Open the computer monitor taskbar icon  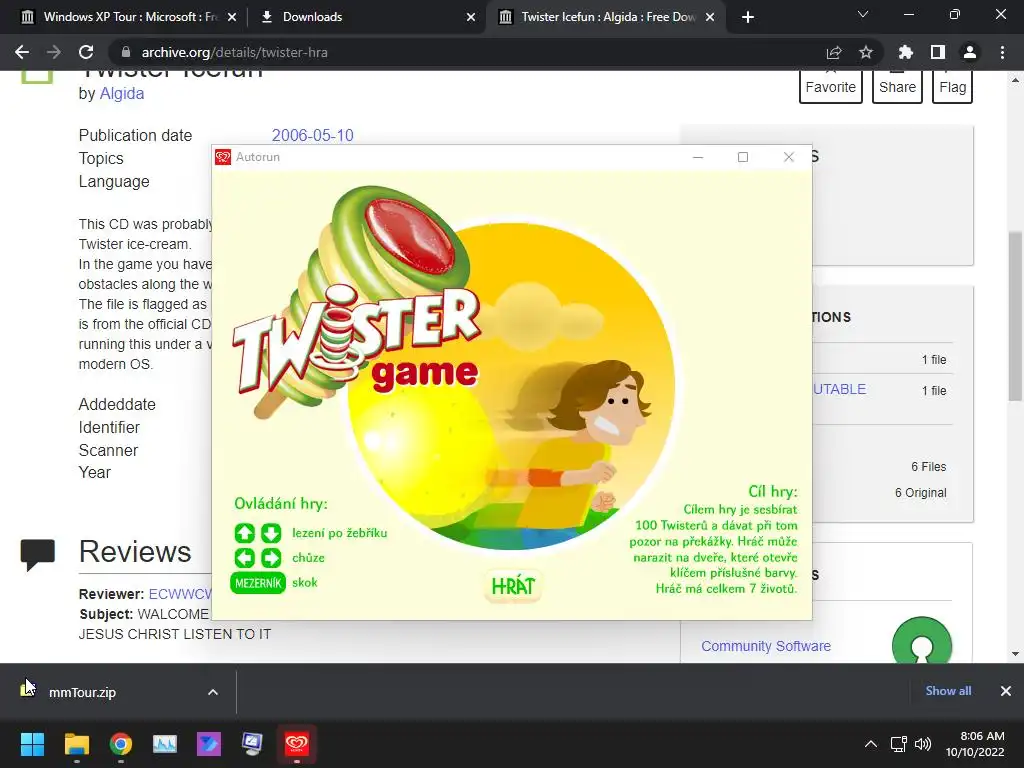pos(252,744)
